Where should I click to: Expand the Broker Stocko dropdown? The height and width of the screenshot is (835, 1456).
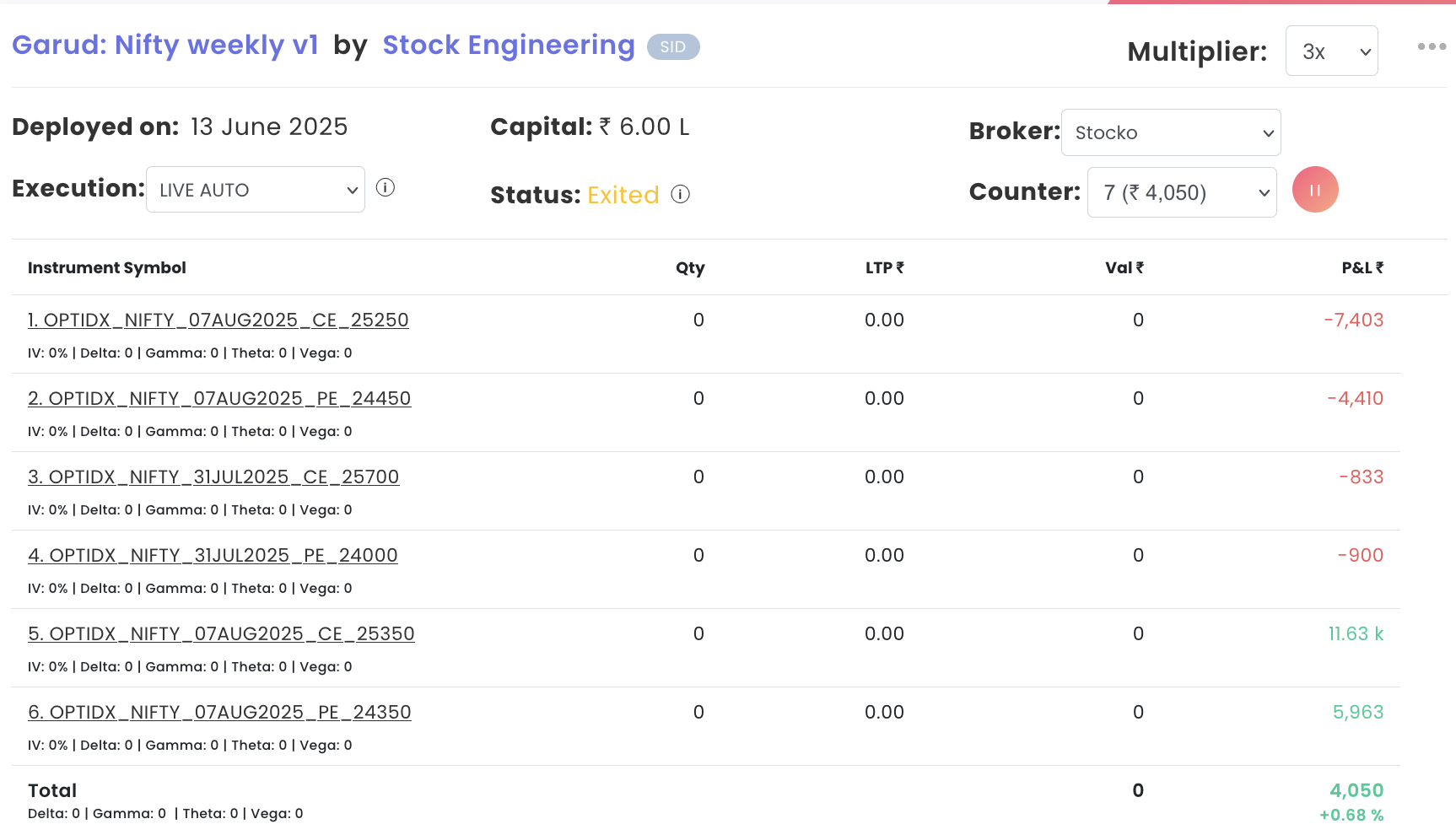pyautogui.click(x=1170, y=132)
